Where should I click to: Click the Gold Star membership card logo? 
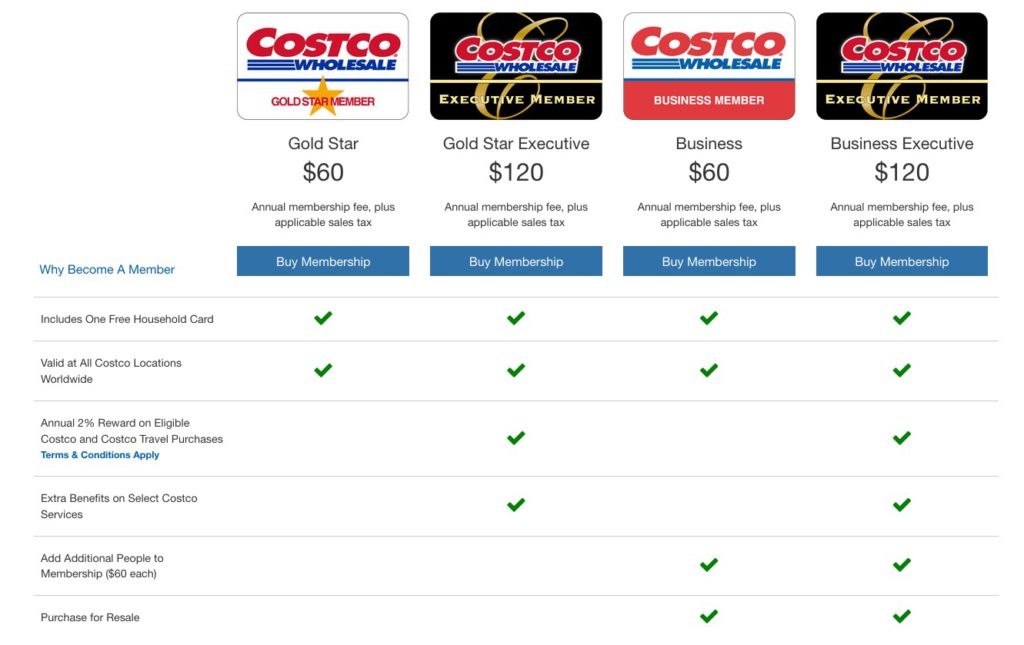point(322,65)
